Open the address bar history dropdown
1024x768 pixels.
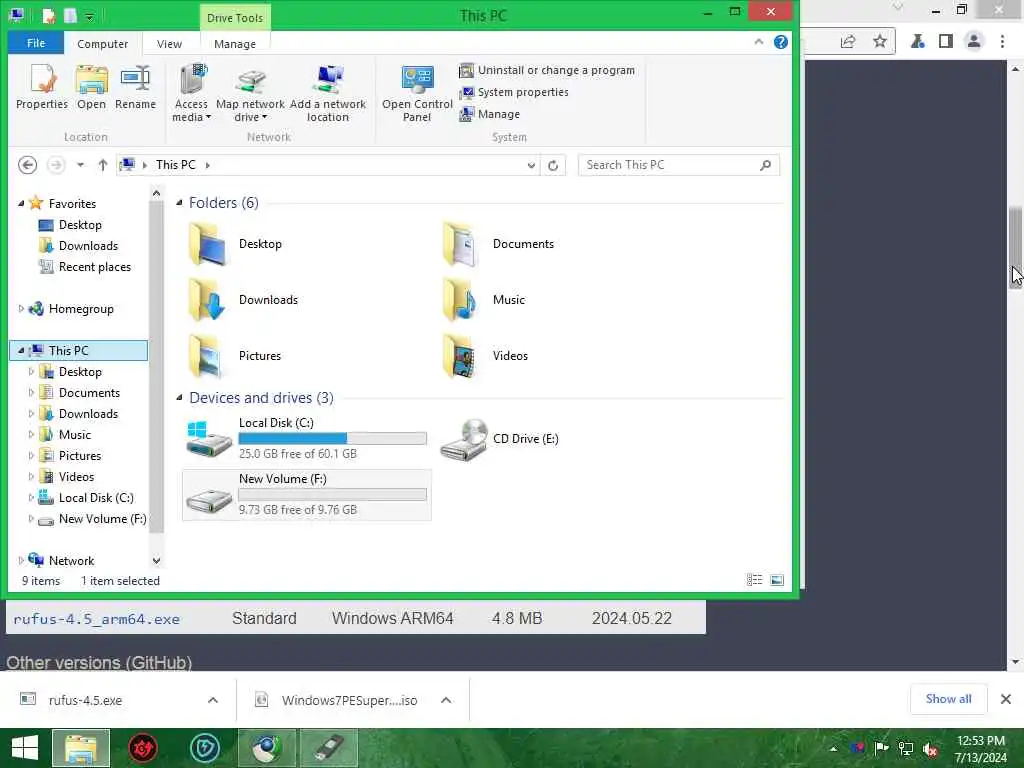pos(531,165)
